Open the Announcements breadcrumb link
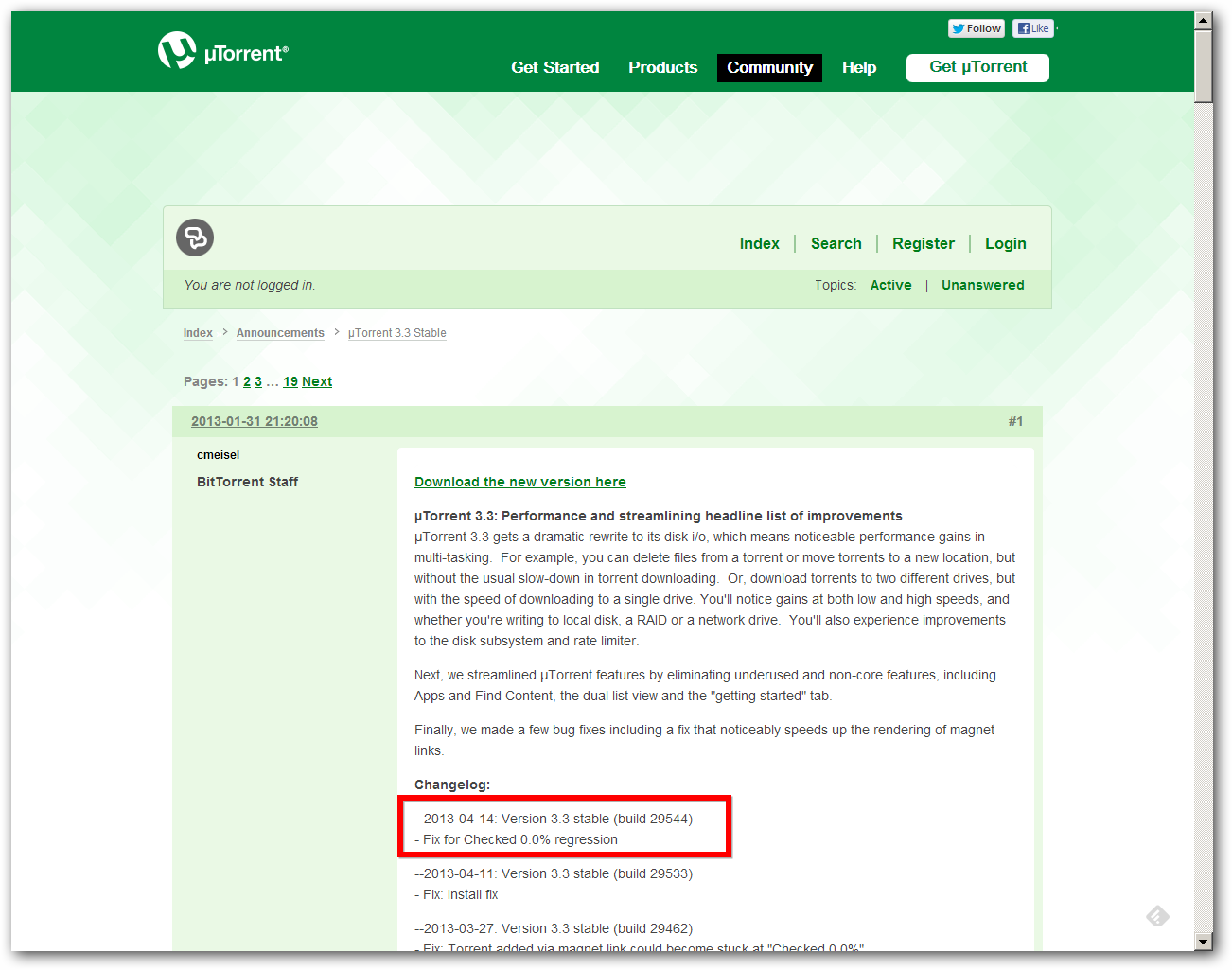Screen dimensions: 1232x970 tap(280, 333)
